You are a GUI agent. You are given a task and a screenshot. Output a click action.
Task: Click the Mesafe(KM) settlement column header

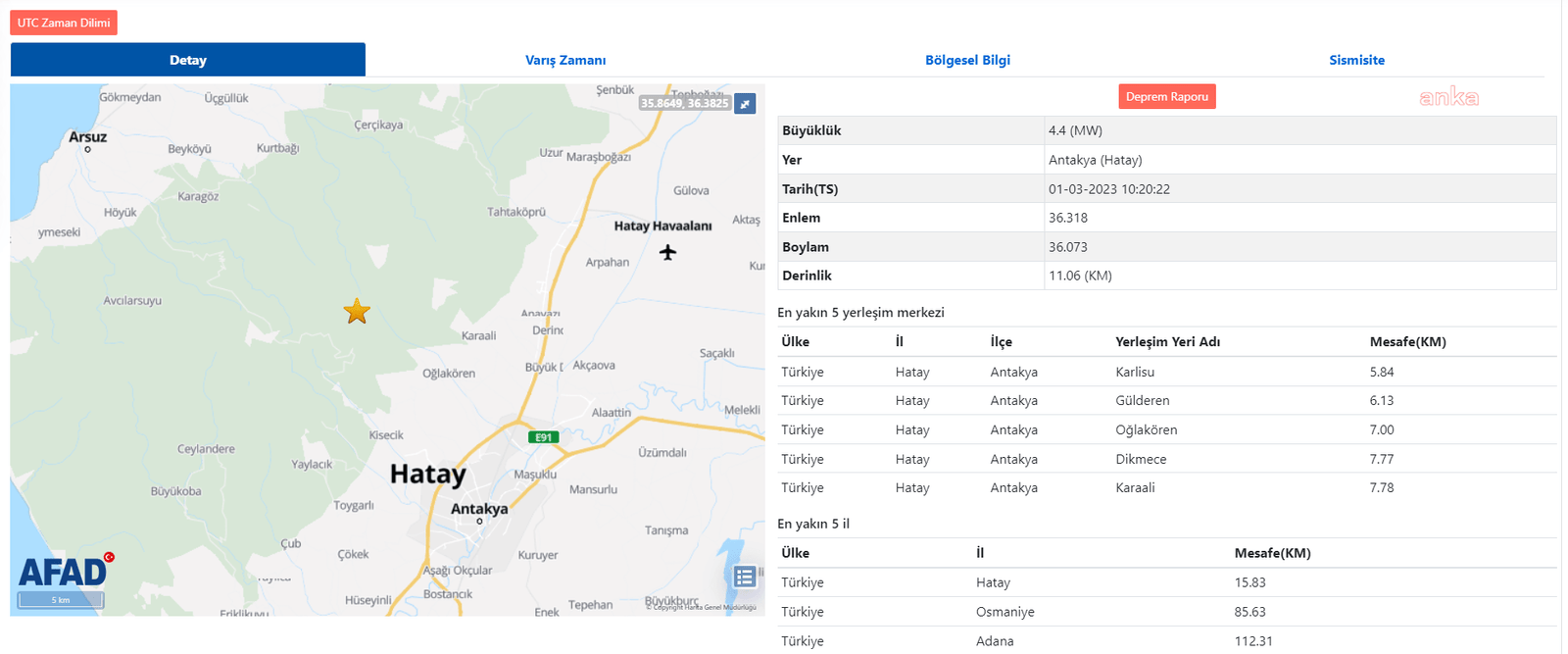point(1407,341)
